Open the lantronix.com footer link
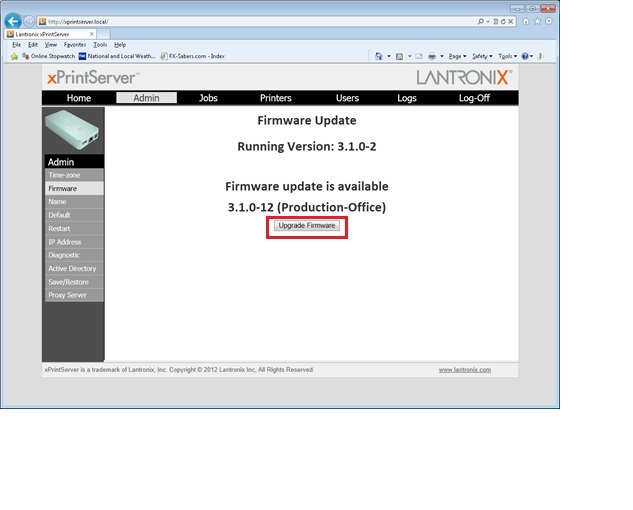Image resolution: width=633 pixels, height=510 pixels. 464,370
